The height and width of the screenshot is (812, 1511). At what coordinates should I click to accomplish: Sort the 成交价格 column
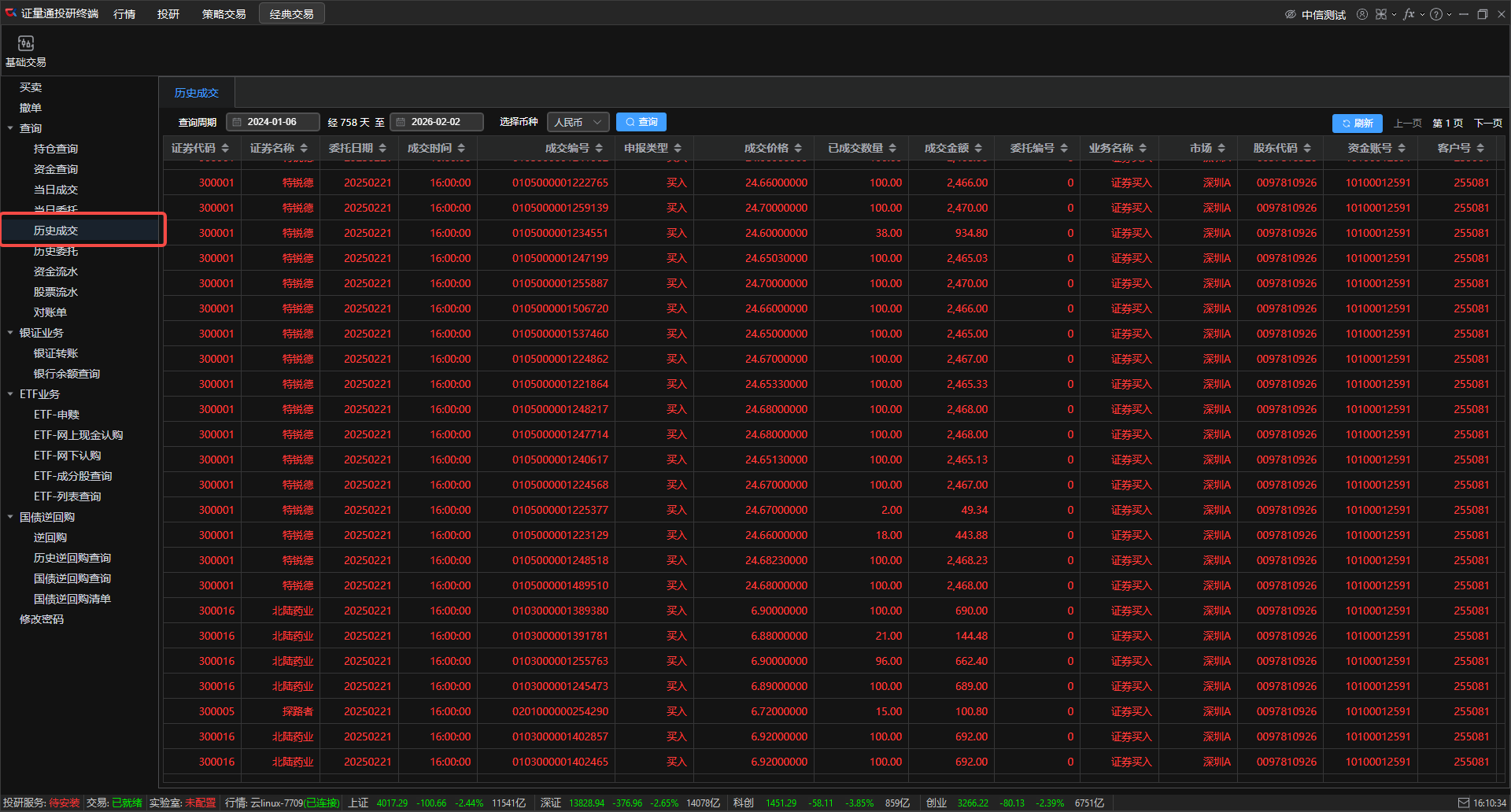tap(798, 148)
